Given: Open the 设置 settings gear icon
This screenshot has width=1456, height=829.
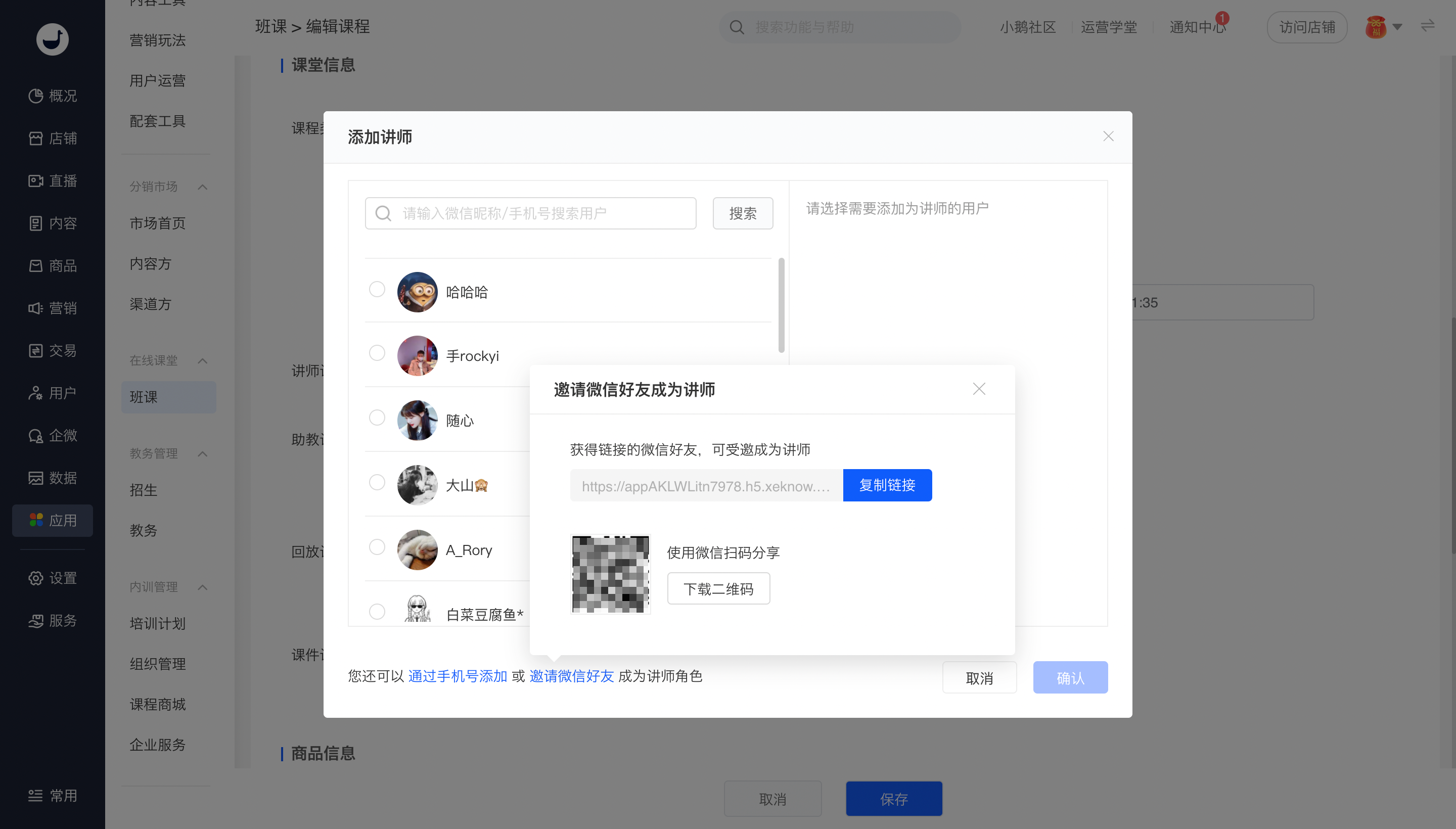Looking at the screenshot, I should [x=35, y=578].
